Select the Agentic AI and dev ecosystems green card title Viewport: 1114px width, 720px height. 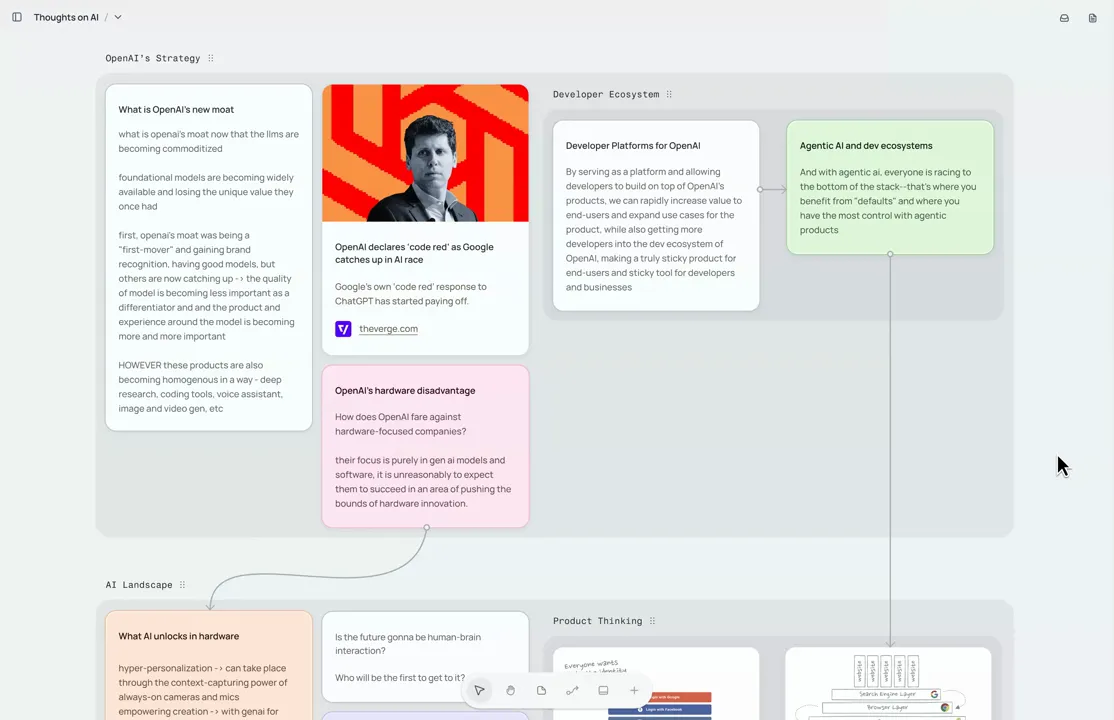[866, 146]
